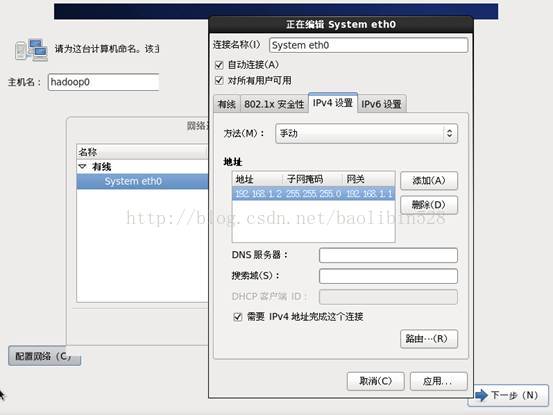Click the 下一步(N) next button
Screen dimensions: 553x415
pos(508,395)
